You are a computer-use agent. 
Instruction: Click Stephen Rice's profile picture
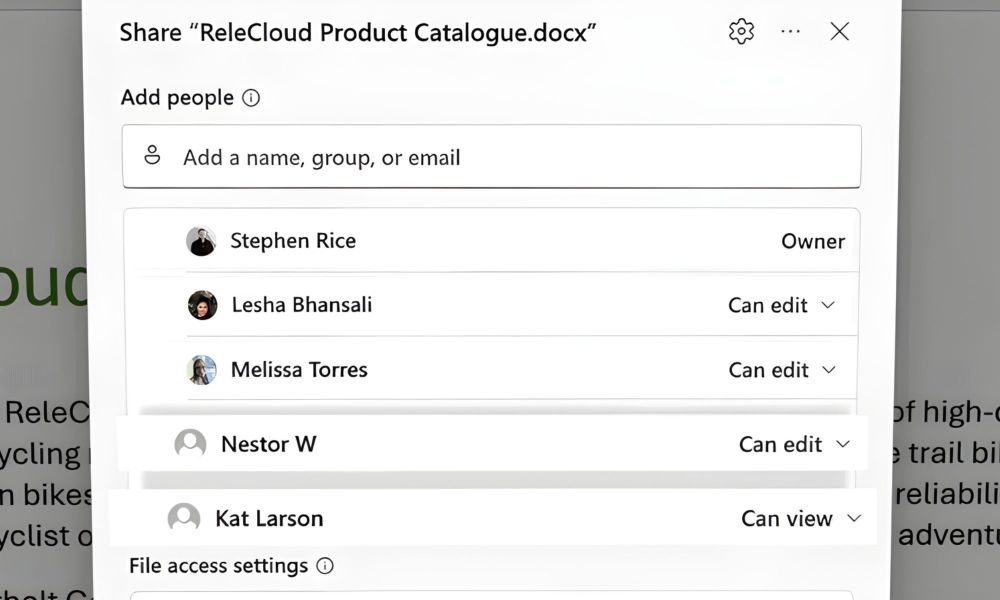pyautogui.click(x=201, y=241)
